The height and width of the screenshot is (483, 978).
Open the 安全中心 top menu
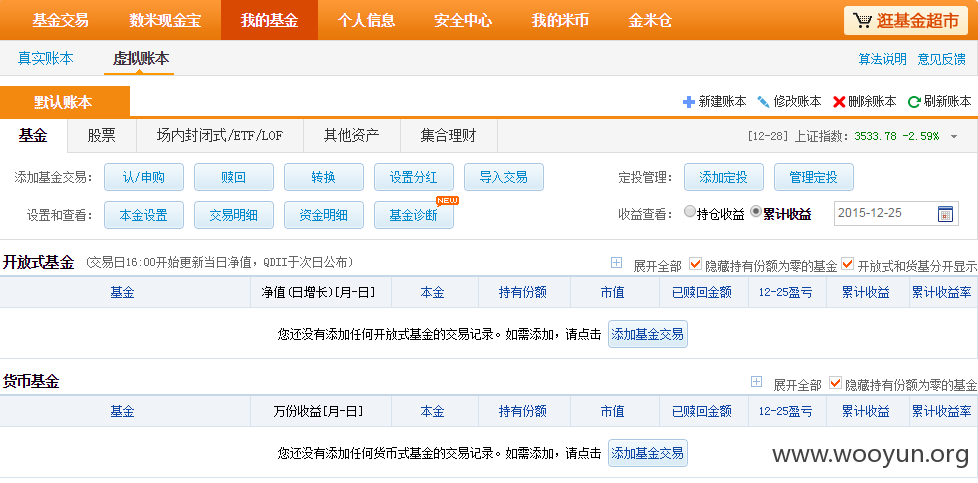pyautogui.click(x=463, y=21)
